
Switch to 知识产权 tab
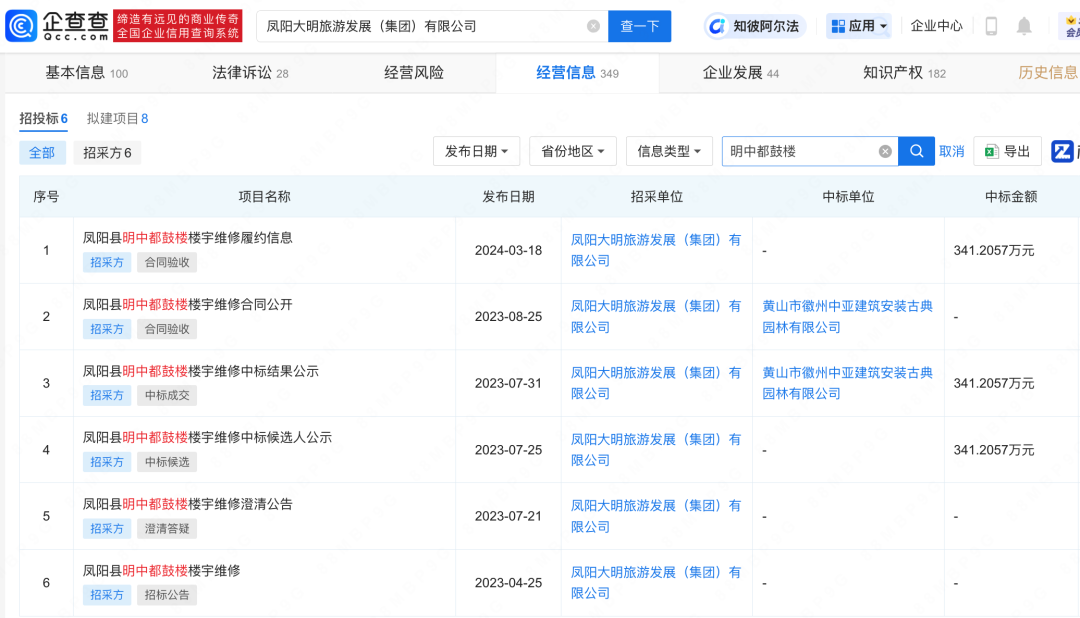[904, 73]
